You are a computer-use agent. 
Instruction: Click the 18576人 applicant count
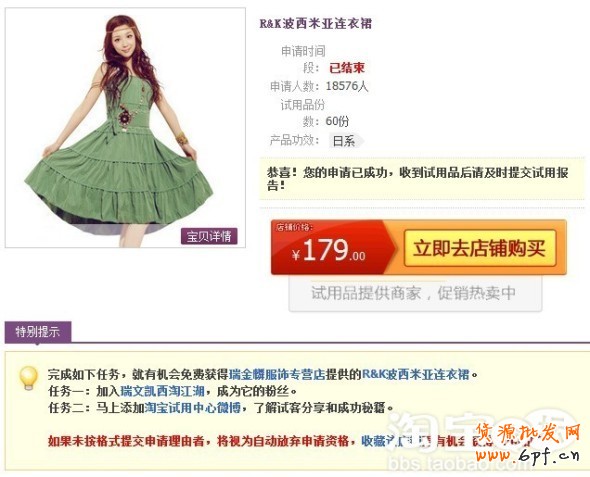point(347,86)
